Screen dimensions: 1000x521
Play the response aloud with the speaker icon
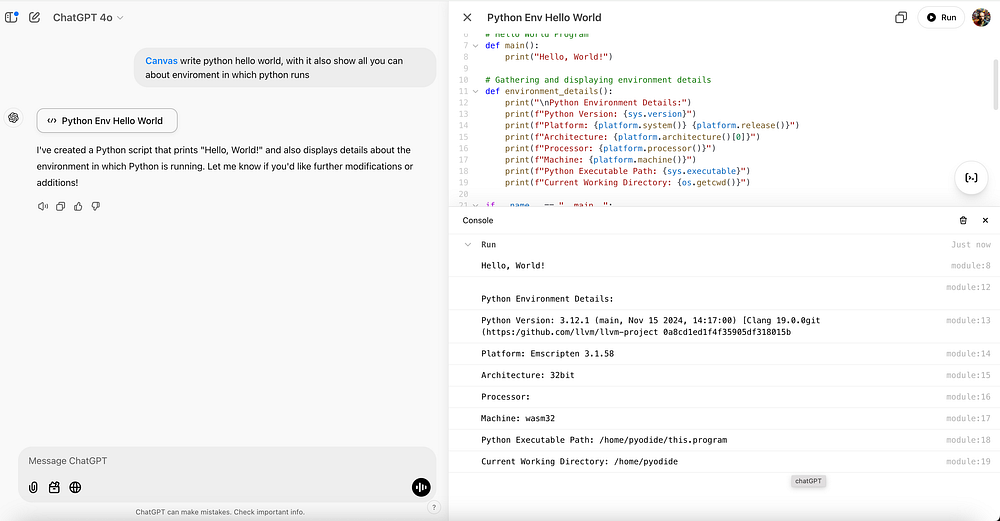pos(43,207)
